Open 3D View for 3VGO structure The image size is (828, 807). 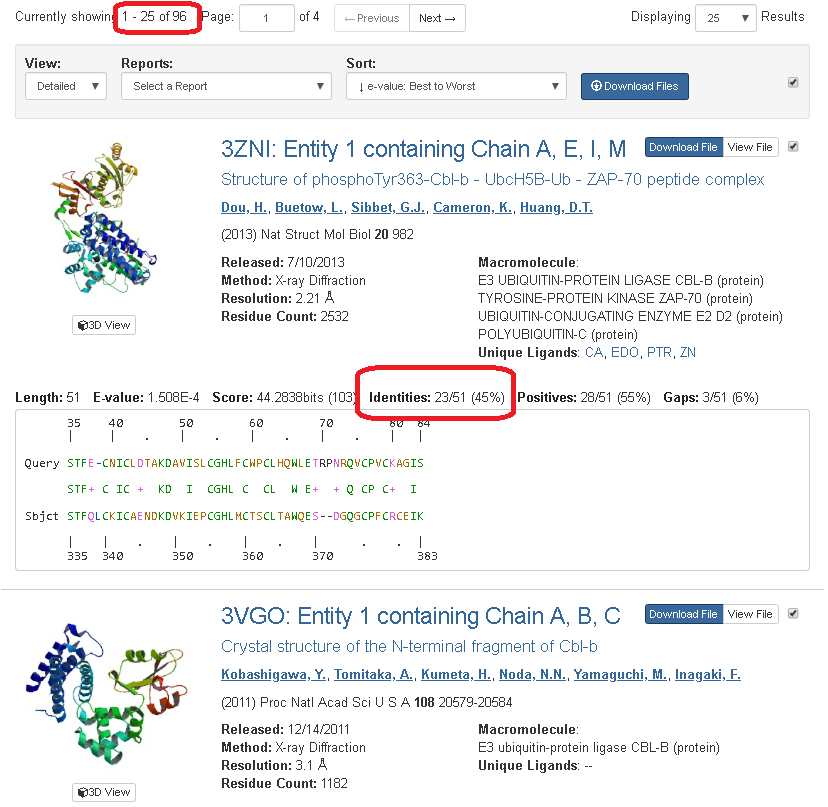104,792
